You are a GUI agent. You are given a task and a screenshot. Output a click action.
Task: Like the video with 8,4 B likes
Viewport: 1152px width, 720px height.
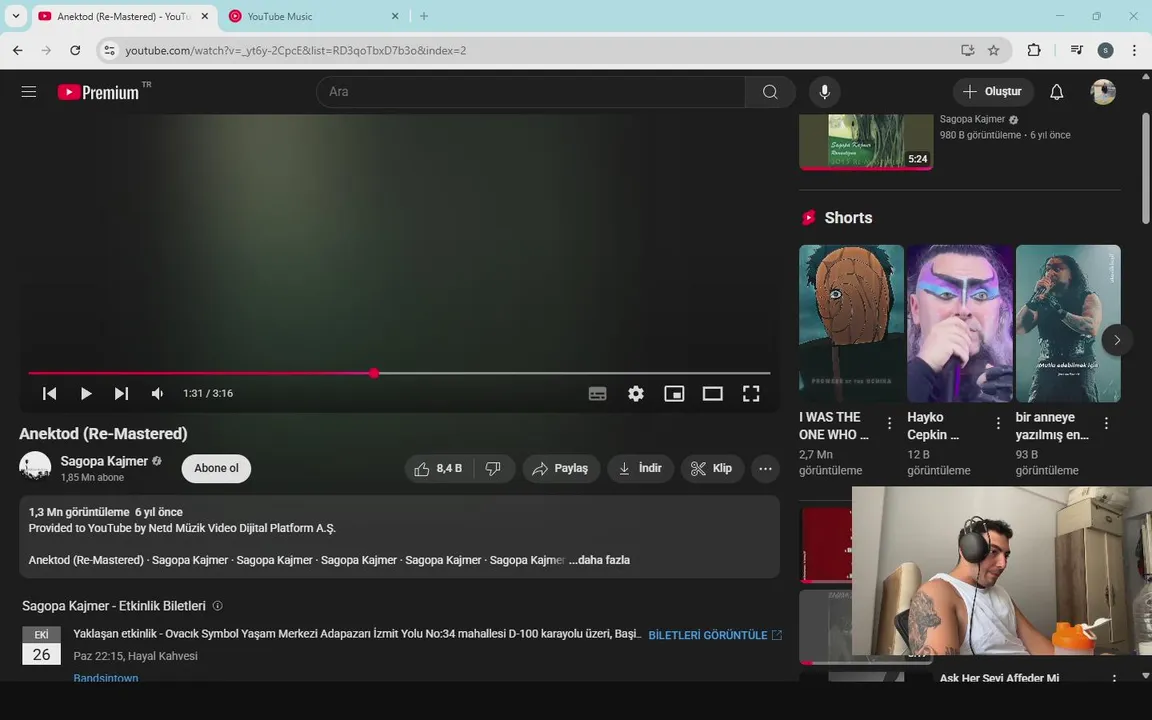439,468
